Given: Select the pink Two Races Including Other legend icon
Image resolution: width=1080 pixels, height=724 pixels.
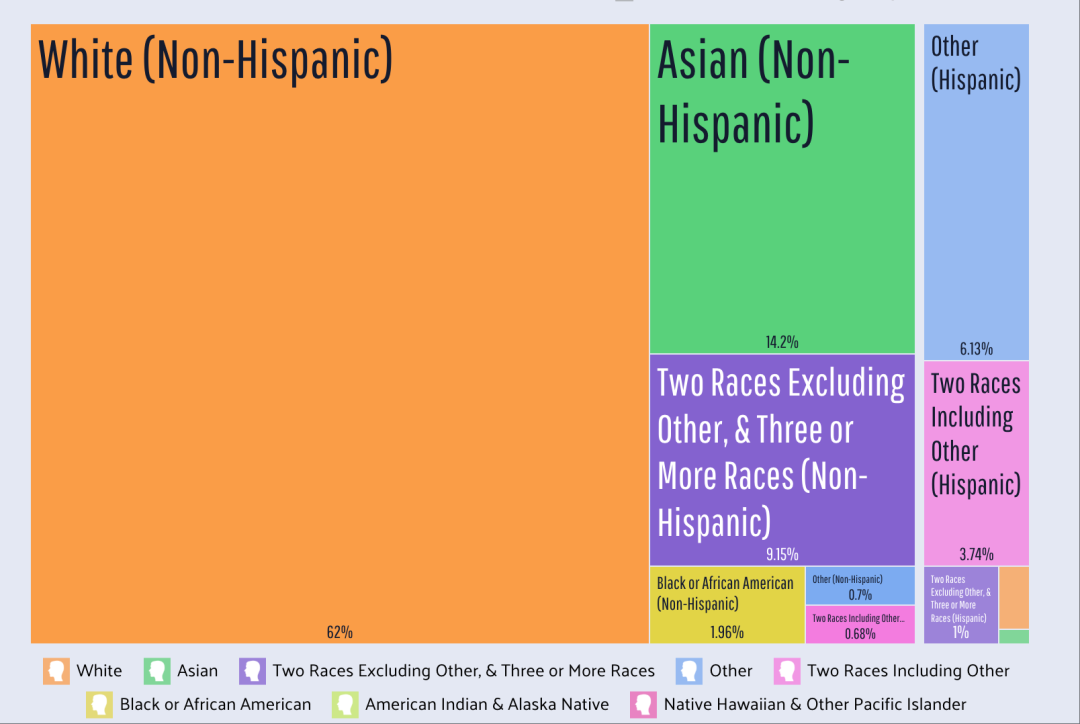Looking at the screenshot, I should click(x=787, y=671).
